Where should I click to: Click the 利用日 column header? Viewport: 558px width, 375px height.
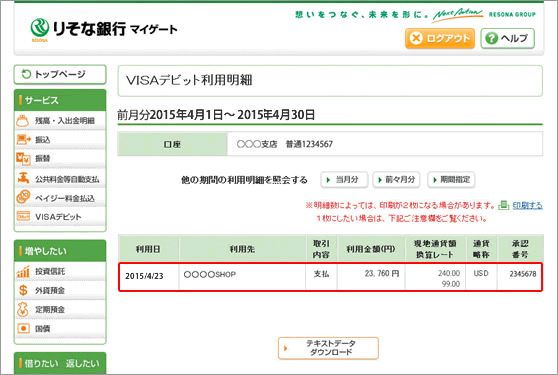[x=148, y=249]
